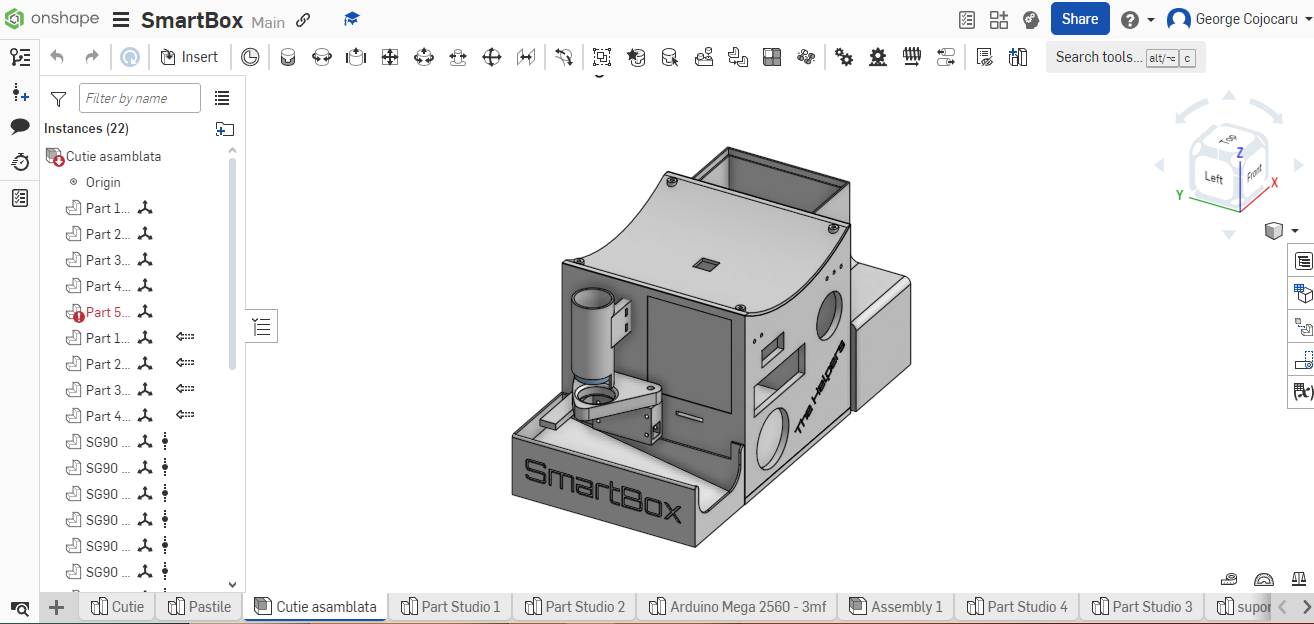
Task: Open the tab search icon at bottom-left
Action: [x=20, y=607]
